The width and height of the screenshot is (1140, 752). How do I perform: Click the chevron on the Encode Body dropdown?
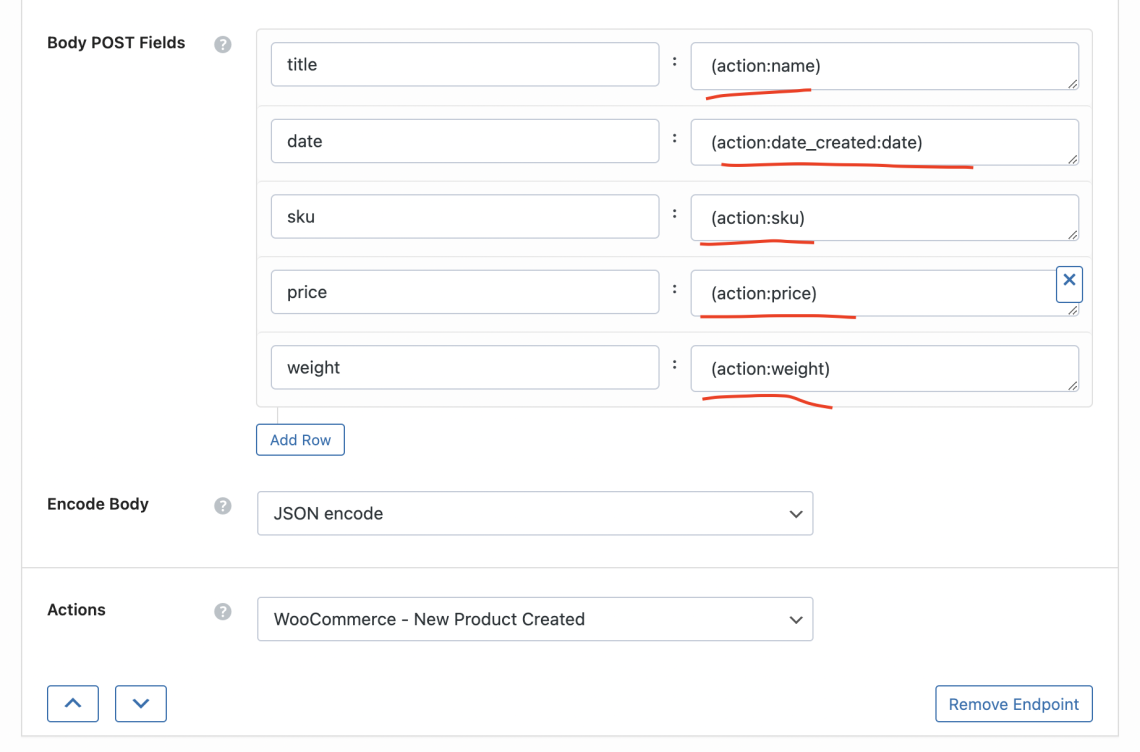coord(796,513)
